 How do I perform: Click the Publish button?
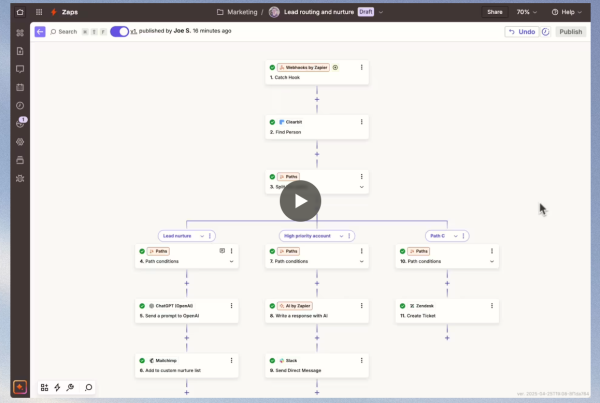point(571,32)
